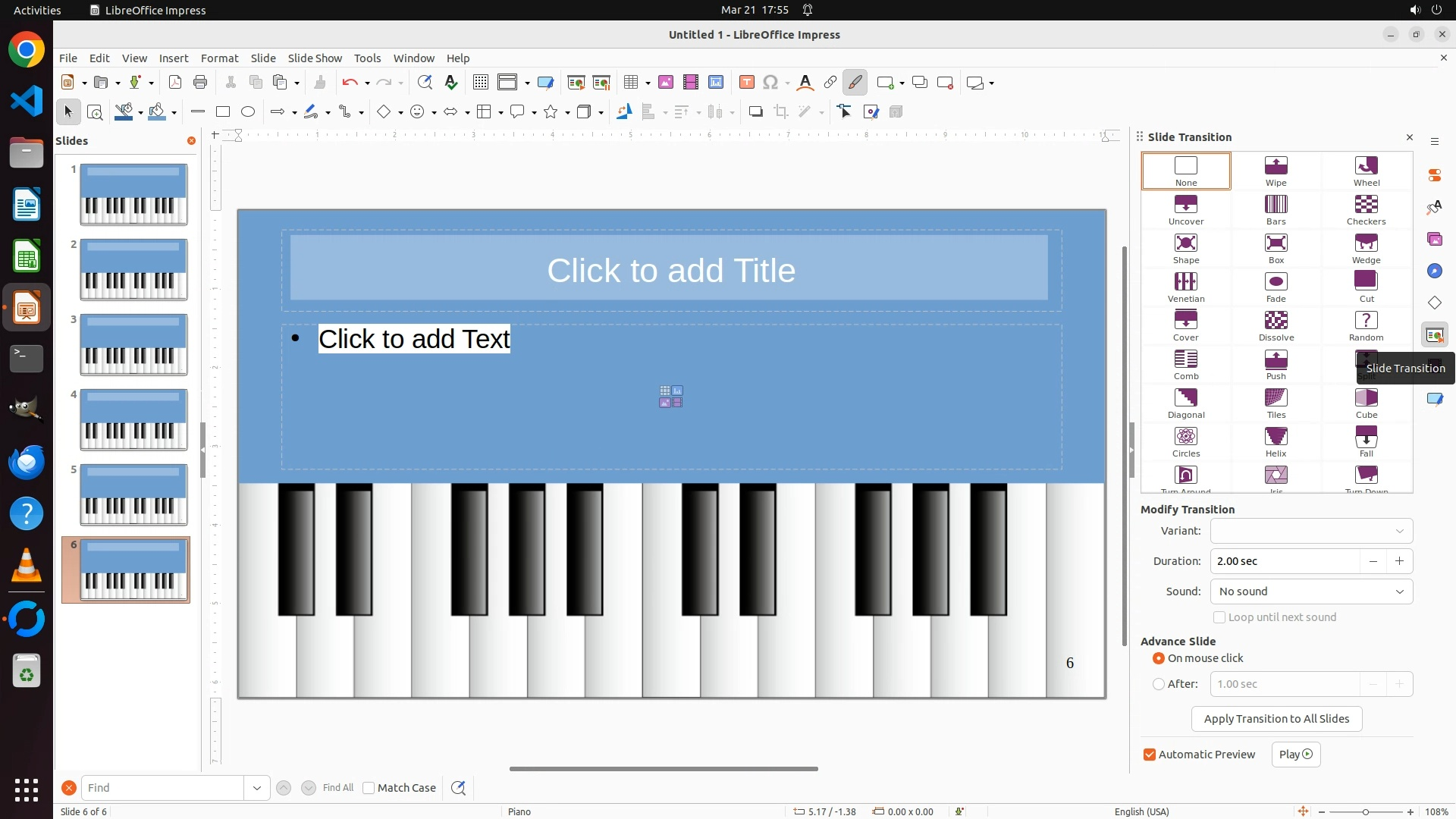Screen dimensions: 1456x819
Task: Disable the Automatic Preview checkbox
Action: (x=1150, y=755)
